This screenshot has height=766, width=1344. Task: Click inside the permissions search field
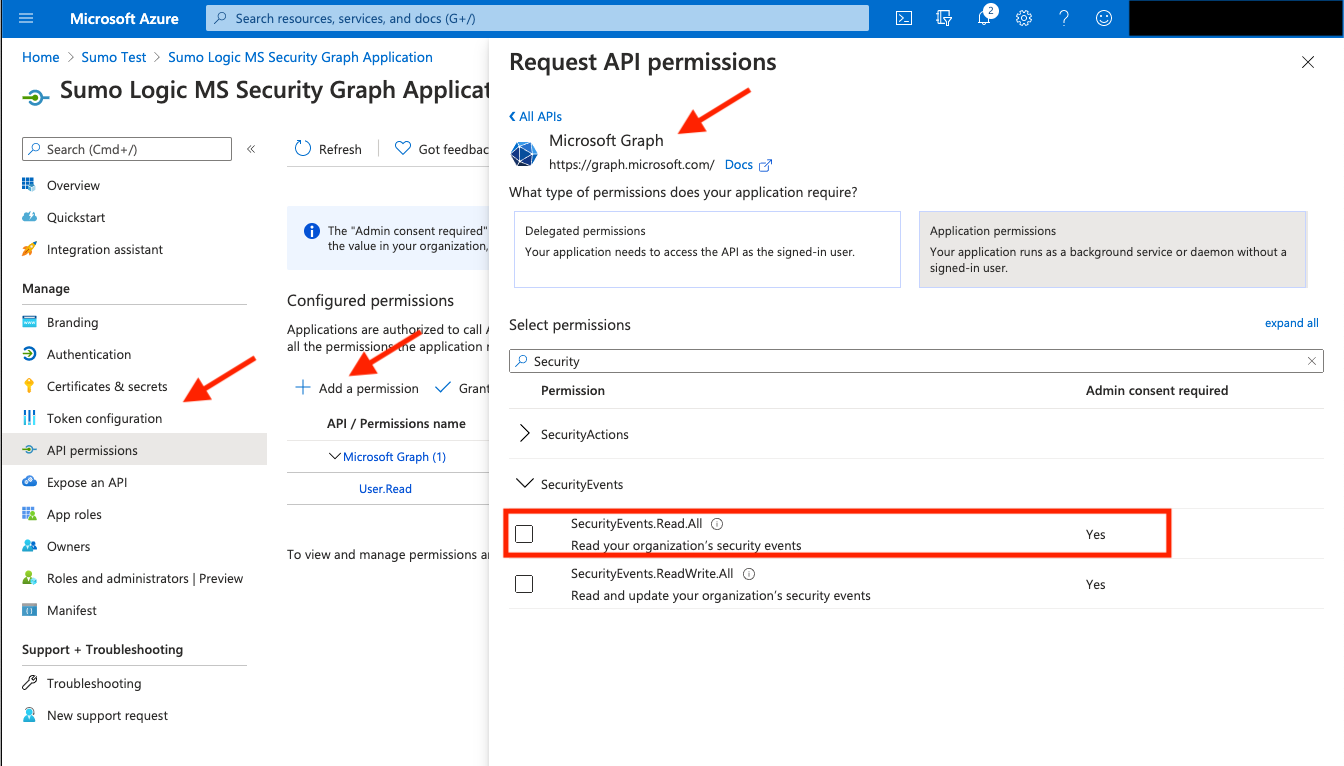[x=800, y=360]
